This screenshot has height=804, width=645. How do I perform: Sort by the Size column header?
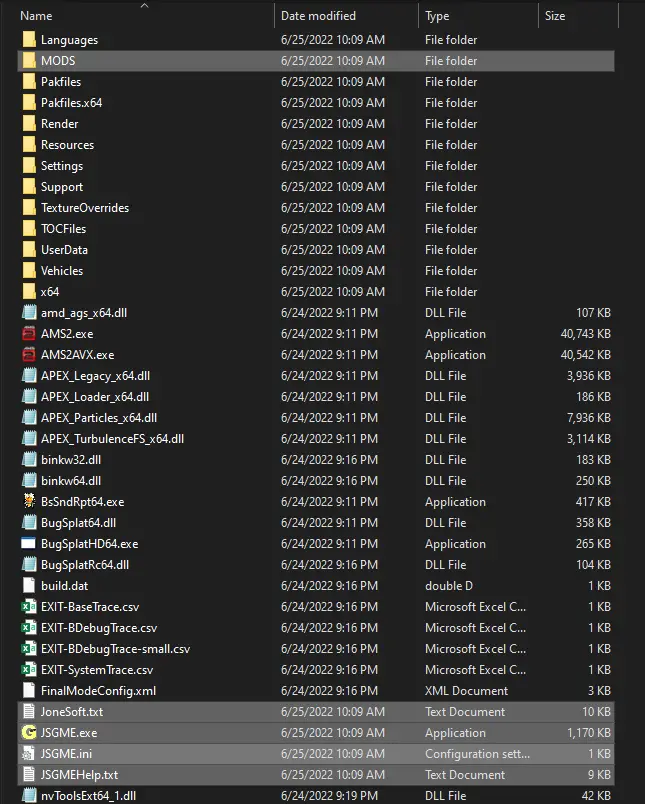click(x=555, y=16)
